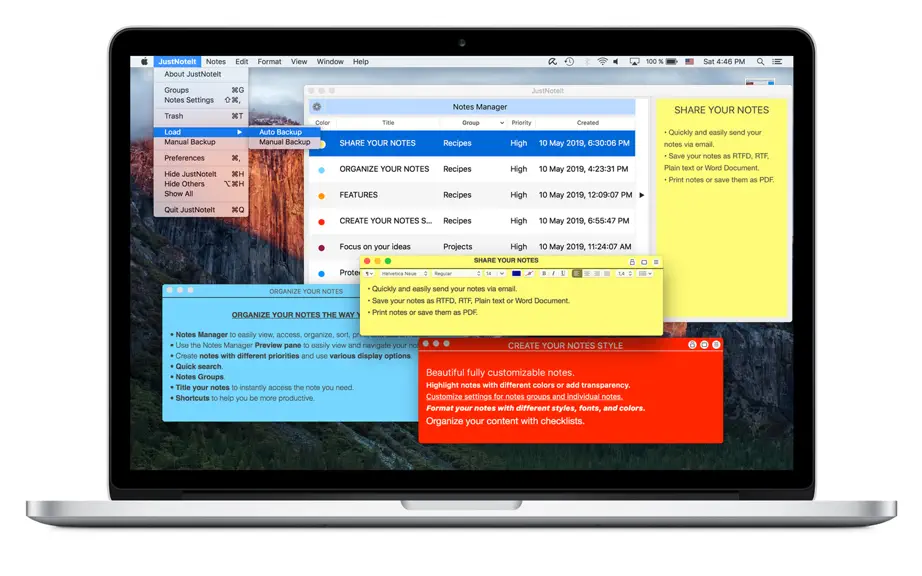Screen dimensions: 922x576
Task: Choose Manual Backup below Load in main menu
Action: click(201, 142)
